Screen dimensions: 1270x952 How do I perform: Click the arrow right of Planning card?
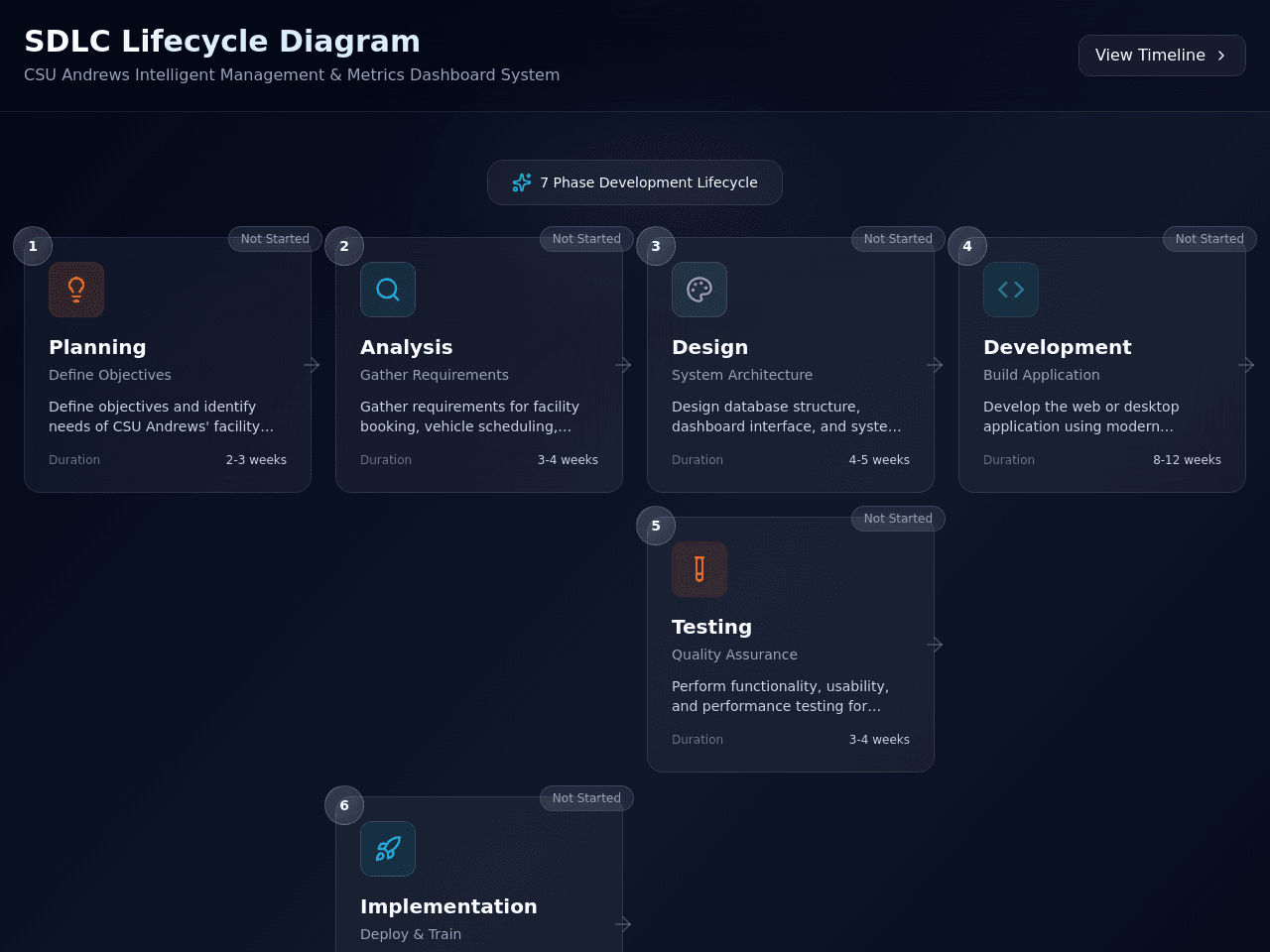coord(312,365)
